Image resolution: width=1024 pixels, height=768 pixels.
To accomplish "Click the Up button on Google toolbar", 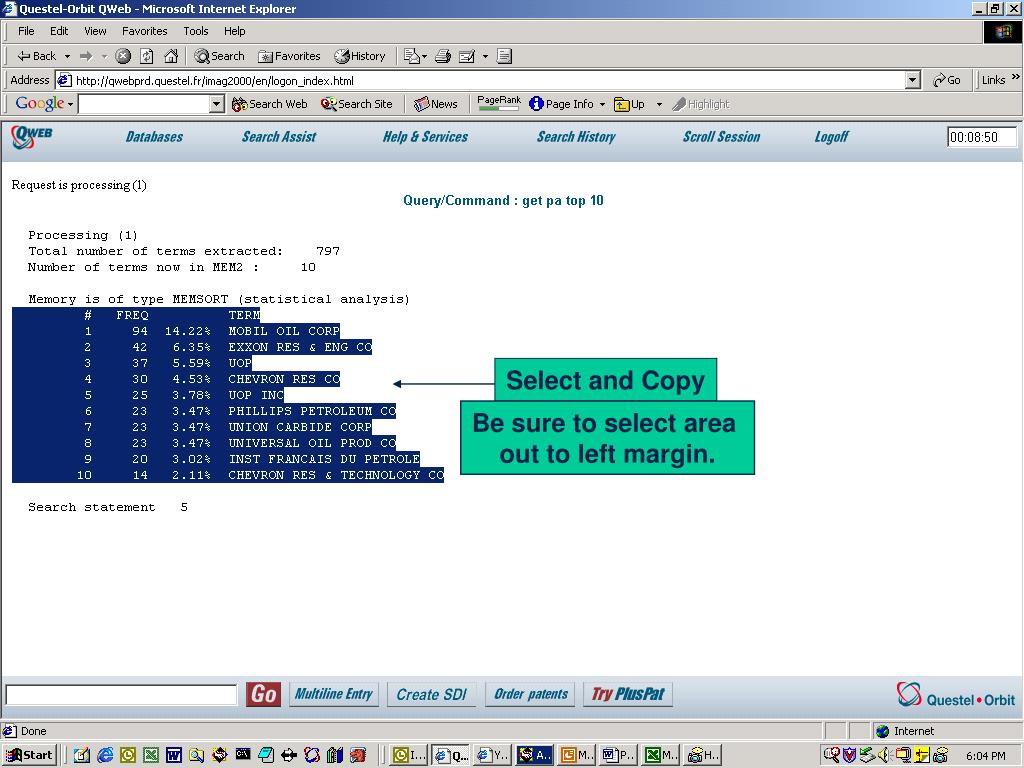I will [630, 104].
